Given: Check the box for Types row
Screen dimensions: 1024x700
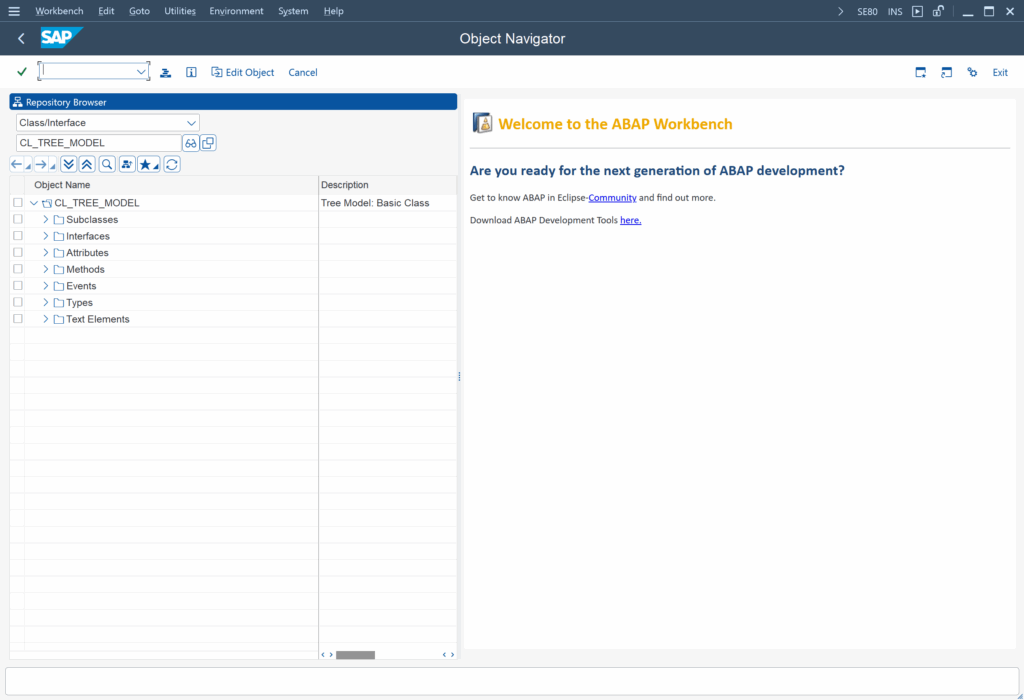Looking at the screenshot, I should click(x=18, y=302).
